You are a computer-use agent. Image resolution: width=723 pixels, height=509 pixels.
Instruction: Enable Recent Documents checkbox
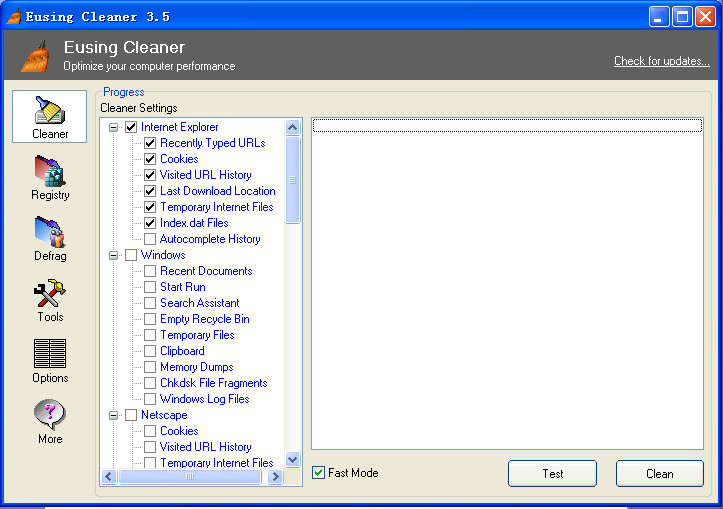click(150, 271)
